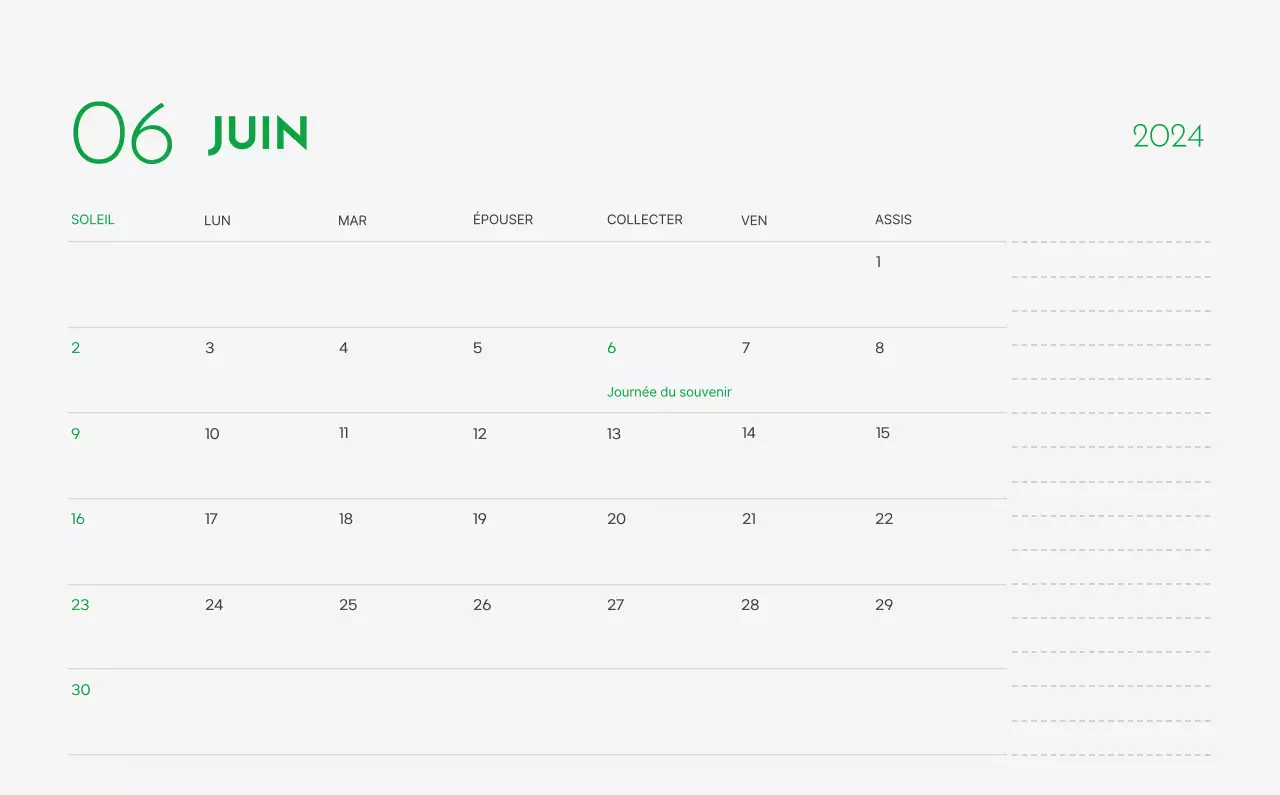The height and width of the screenshot is (795, 1280).
Task: Click on the green date 6
Action: pos(611,348)
